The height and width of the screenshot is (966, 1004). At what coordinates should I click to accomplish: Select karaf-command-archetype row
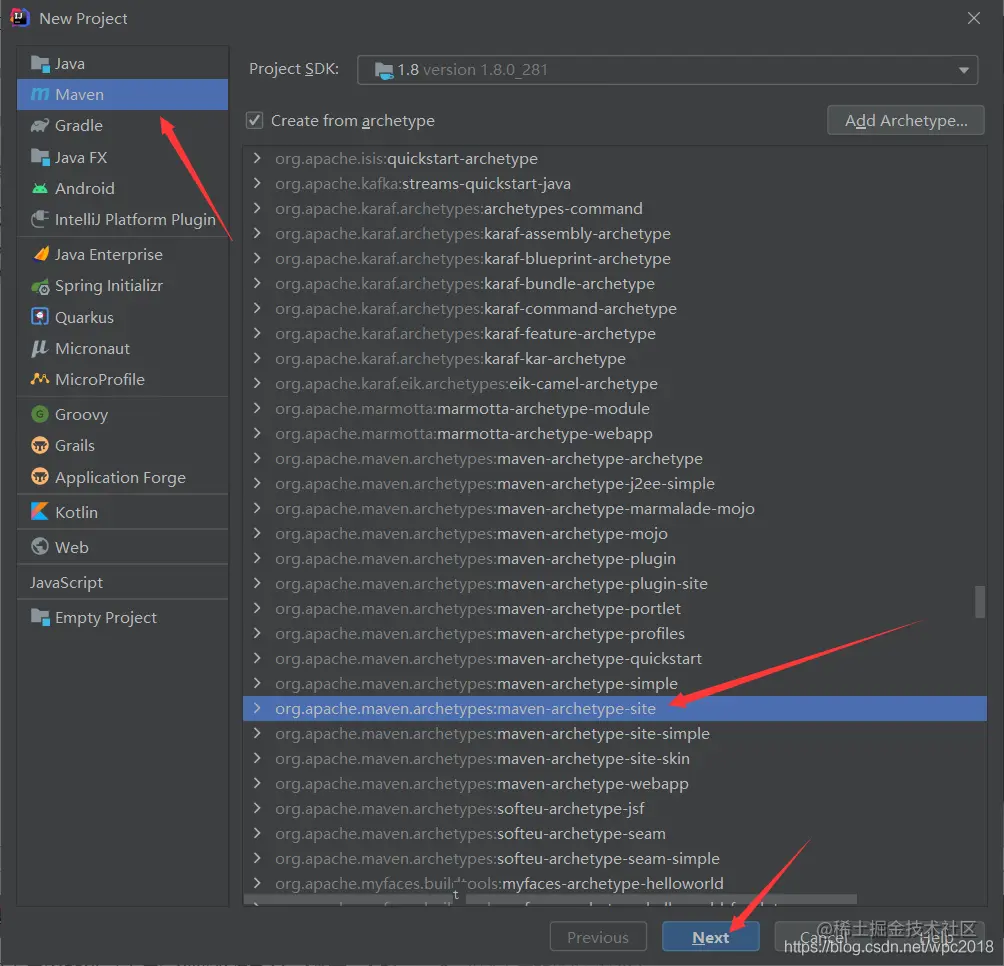(615, 309)
